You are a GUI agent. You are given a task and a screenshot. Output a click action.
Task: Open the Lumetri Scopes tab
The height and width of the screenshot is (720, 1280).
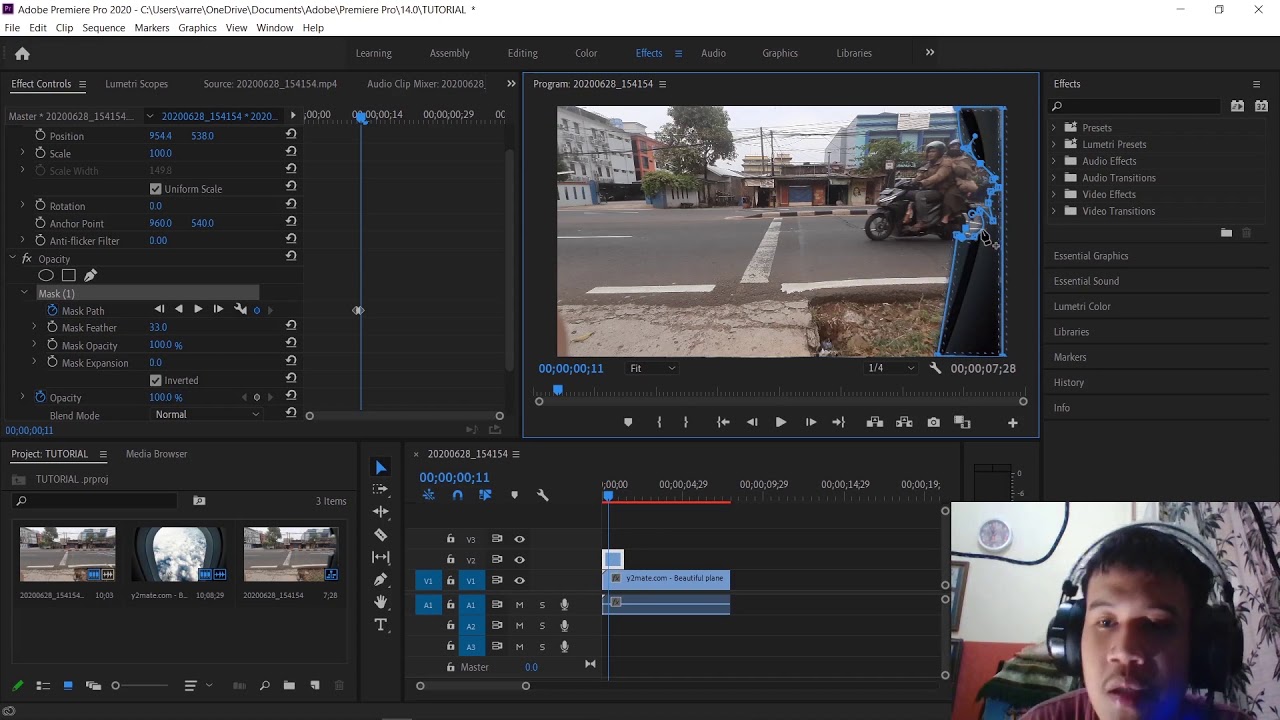click(136, 84)
